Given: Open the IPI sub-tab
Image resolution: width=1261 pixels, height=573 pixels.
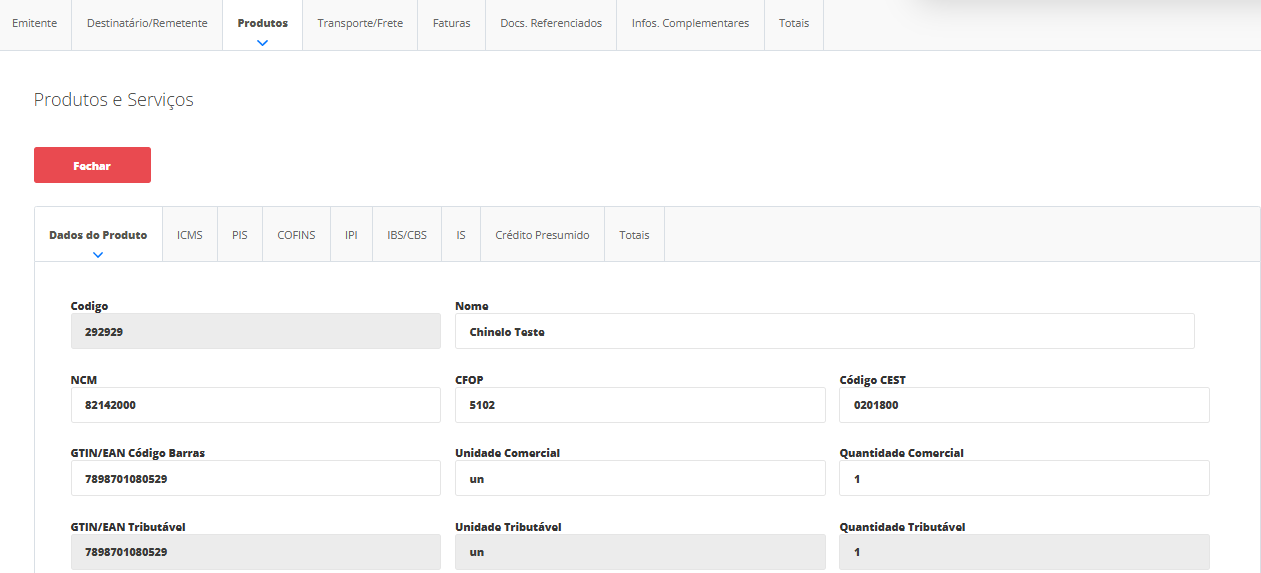Looking at the screenshot, I should [351, 235].
